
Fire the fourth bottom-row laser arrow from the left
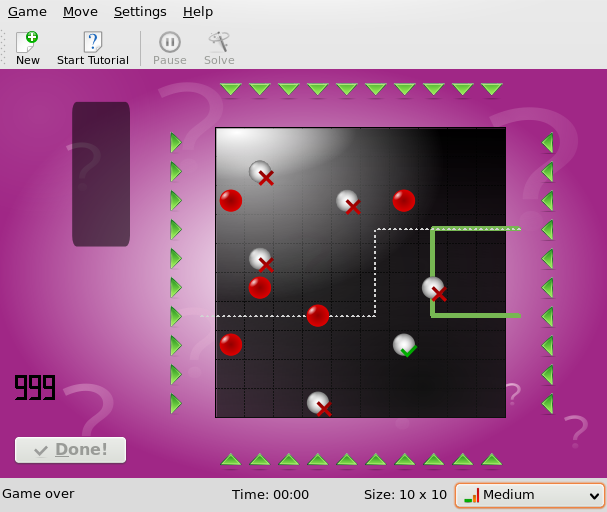click(318, 459)
